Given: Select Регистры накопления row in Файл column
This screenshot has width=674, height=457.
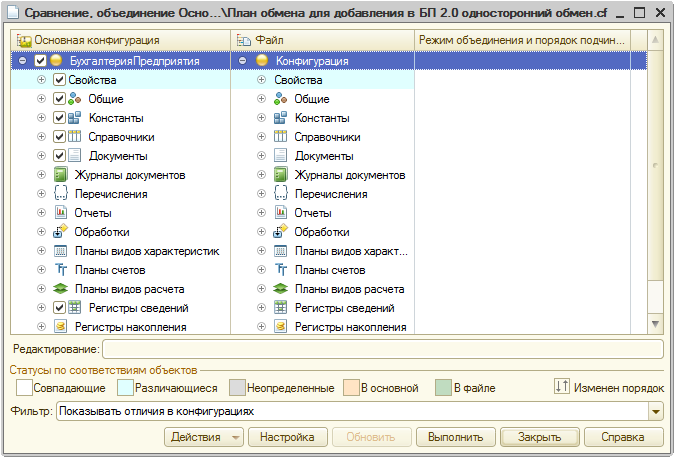Looking at the screenshot, I should [x=322, y=326].
